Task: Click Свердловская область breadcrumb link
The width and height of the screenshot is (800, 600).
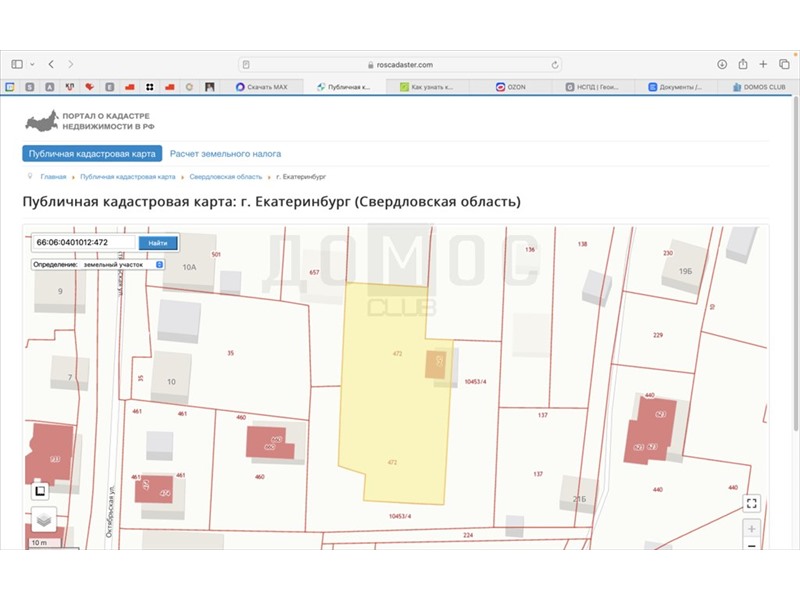Action: tap(225, 176)
